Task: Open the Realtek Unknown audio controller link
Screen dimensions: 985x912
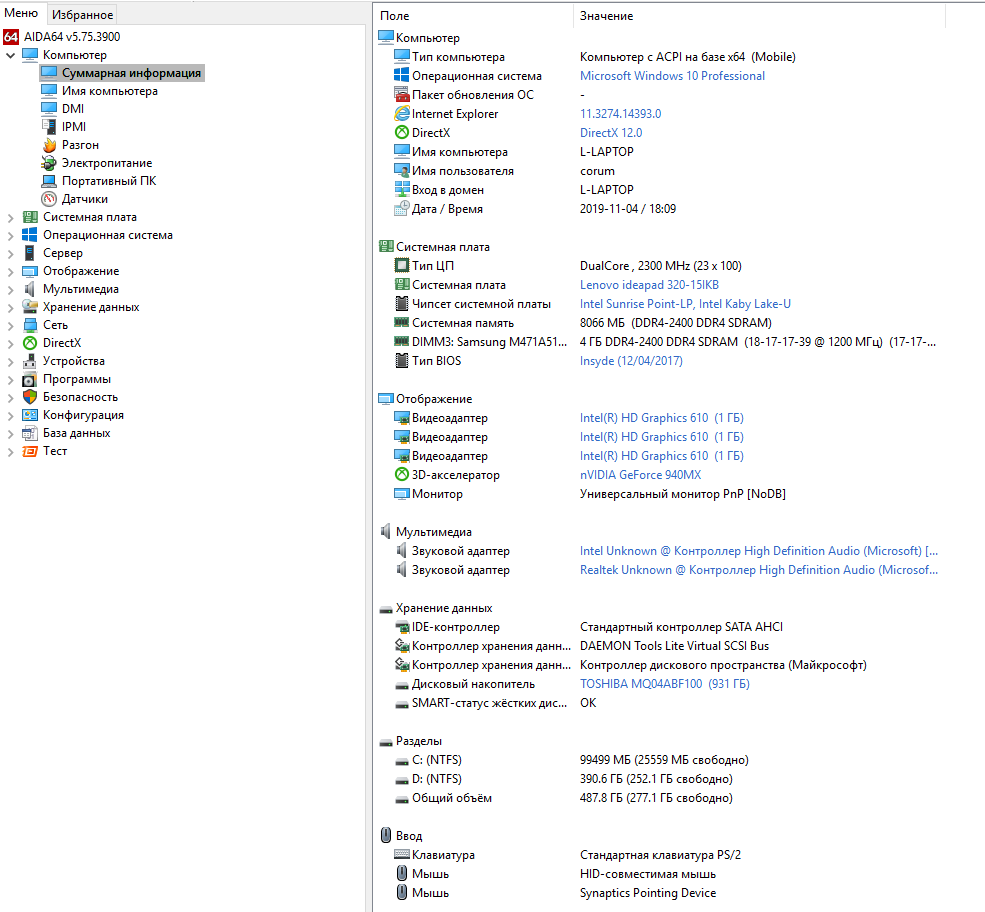Action: pos(759,570)
